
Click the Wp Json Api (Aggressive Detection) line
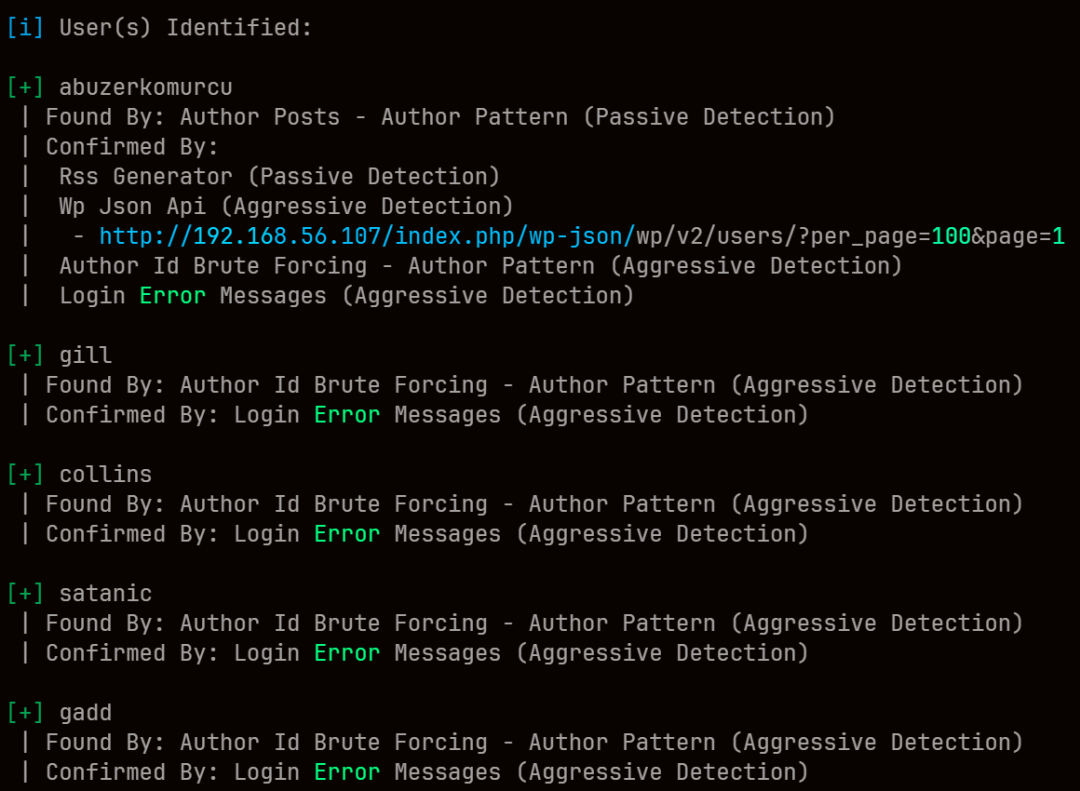[x=286, y=206]
